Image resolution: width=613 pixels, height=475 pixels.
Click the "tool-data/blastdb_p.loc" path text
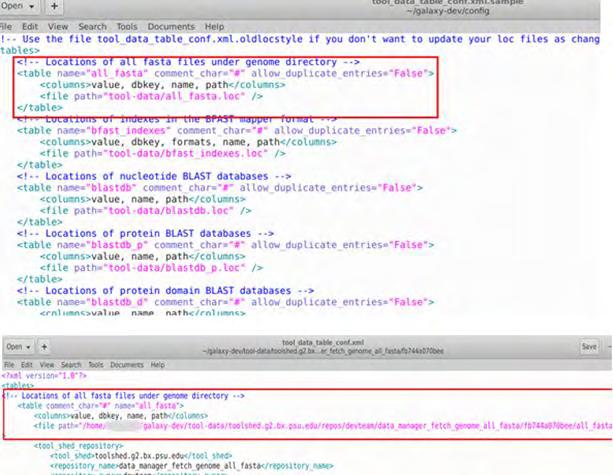coord(176,268)
